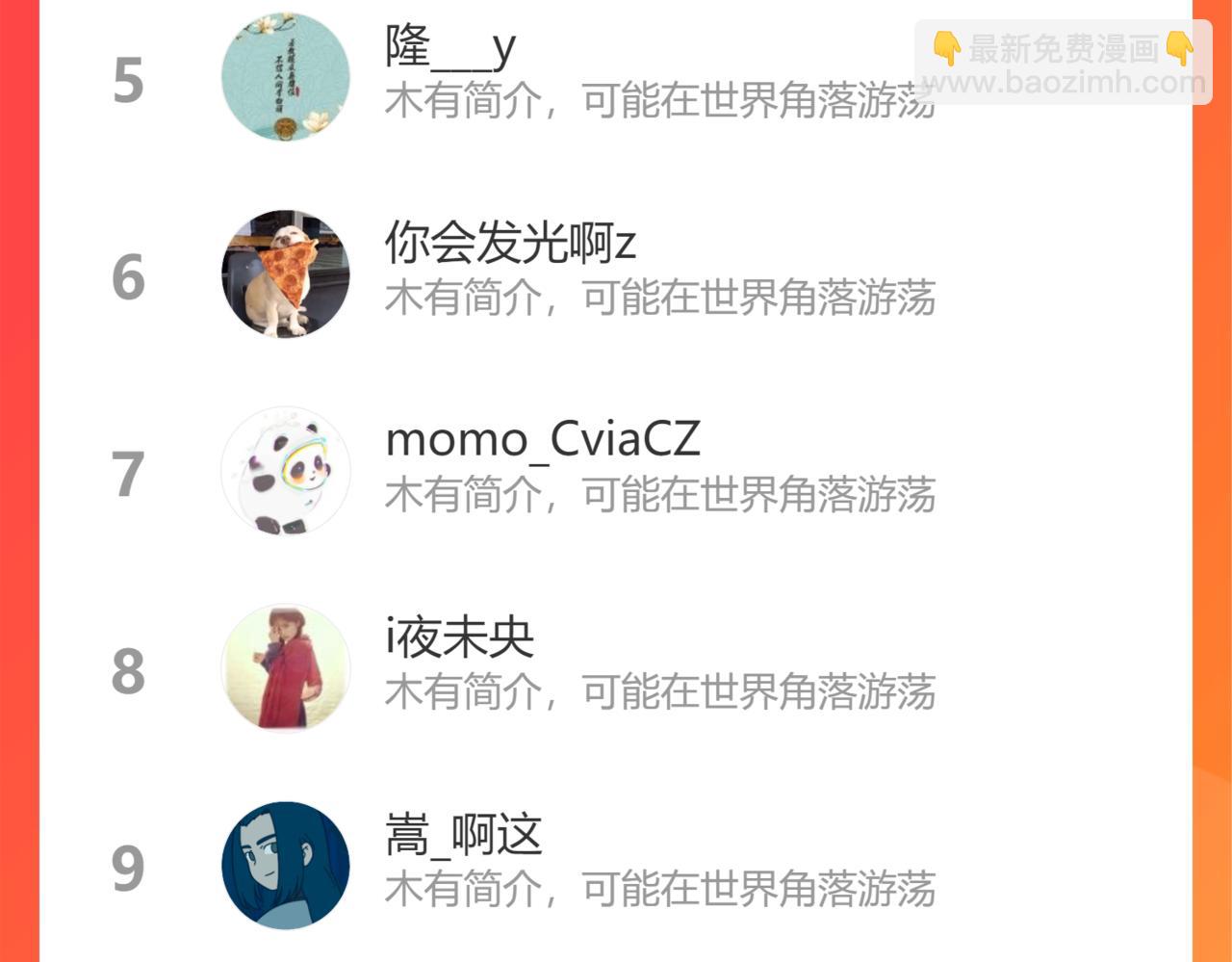Viewport: 1232px width, 962px height.
Task: Open the avatar of user 隆___y
Action: coord(286,77)
